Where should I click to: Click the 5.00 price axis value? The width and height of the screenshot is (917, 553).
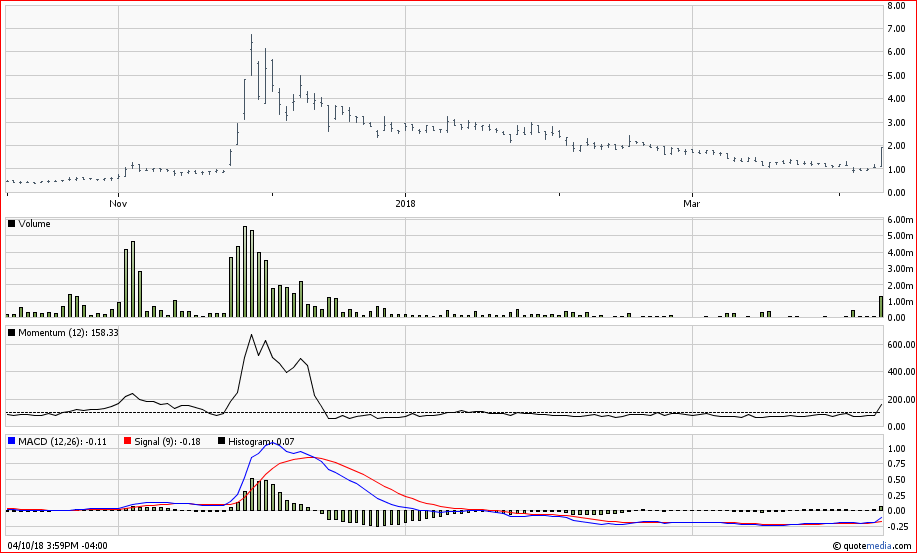896,75
